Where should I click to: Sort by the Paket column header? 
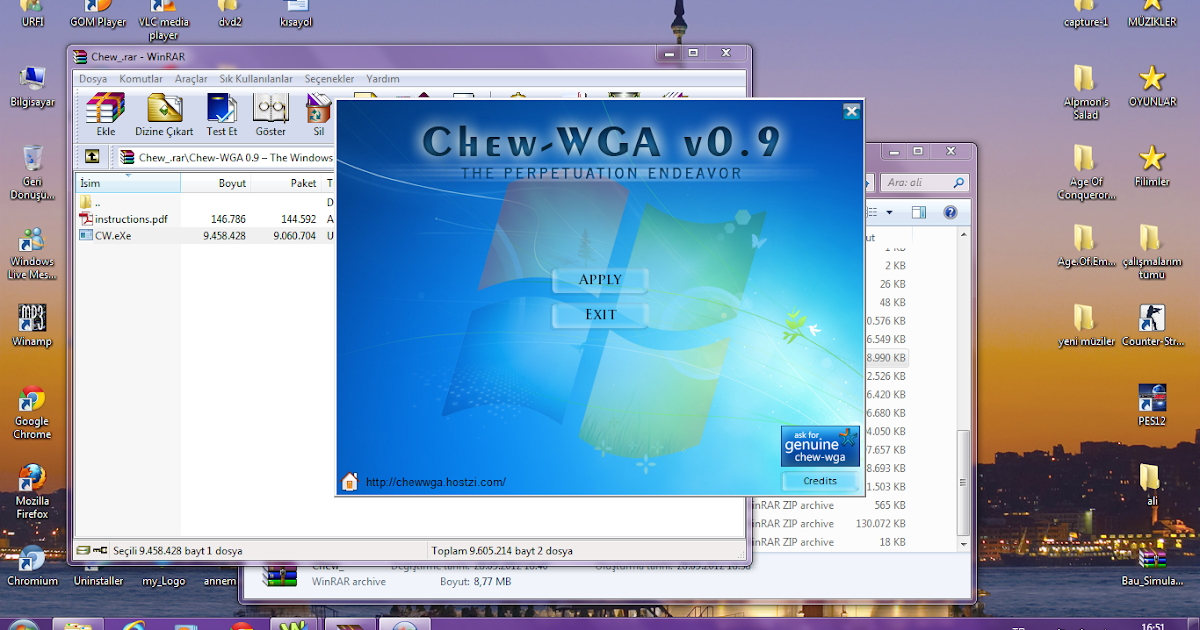pos(286,183)
